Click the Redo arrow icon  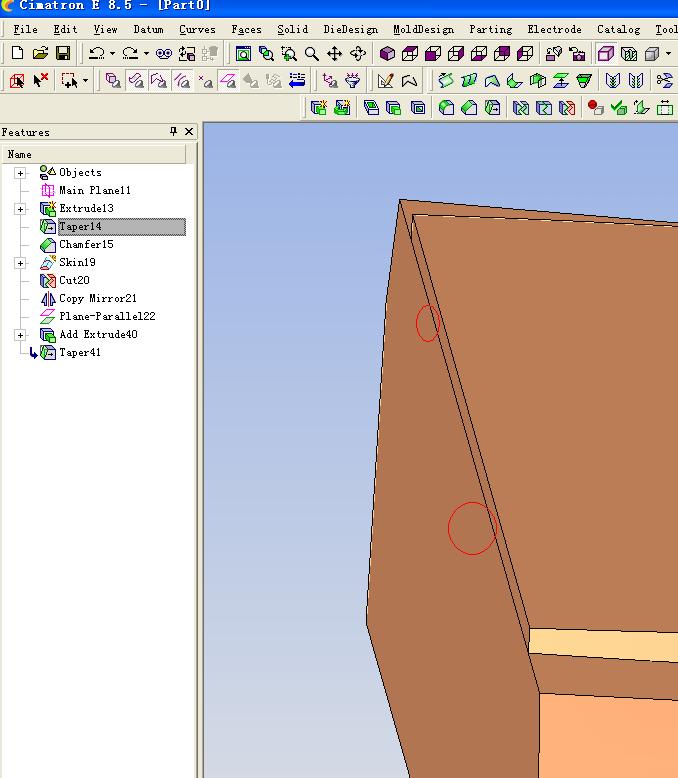[x=131, y=53]
